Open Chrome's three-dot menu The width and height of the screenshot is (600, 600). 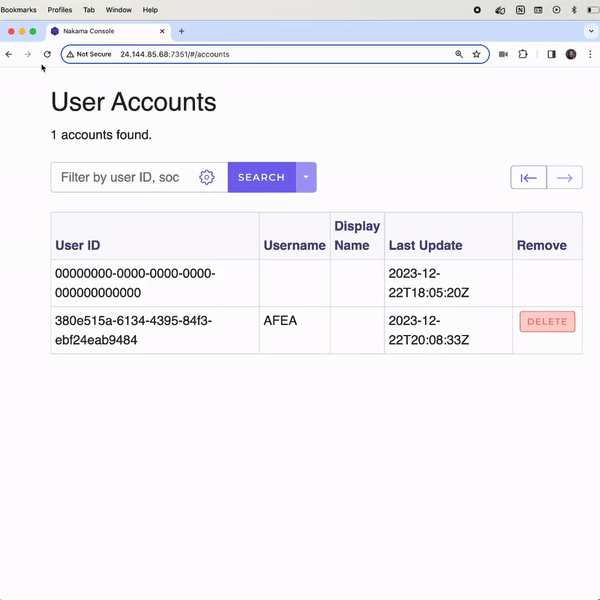coord(588,54)
